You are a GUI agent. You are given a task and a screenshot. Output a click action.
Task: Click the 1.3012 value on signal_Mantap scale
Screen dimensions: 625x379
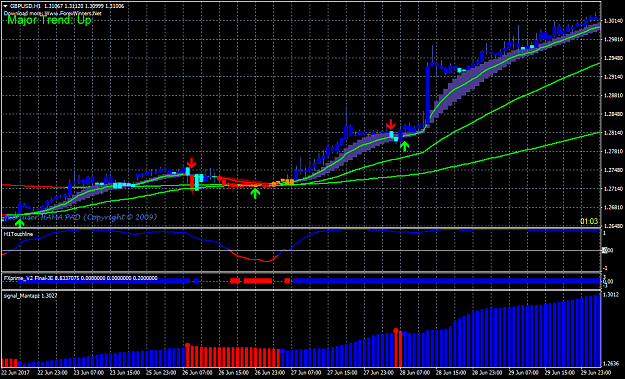(x=611, y=295)
